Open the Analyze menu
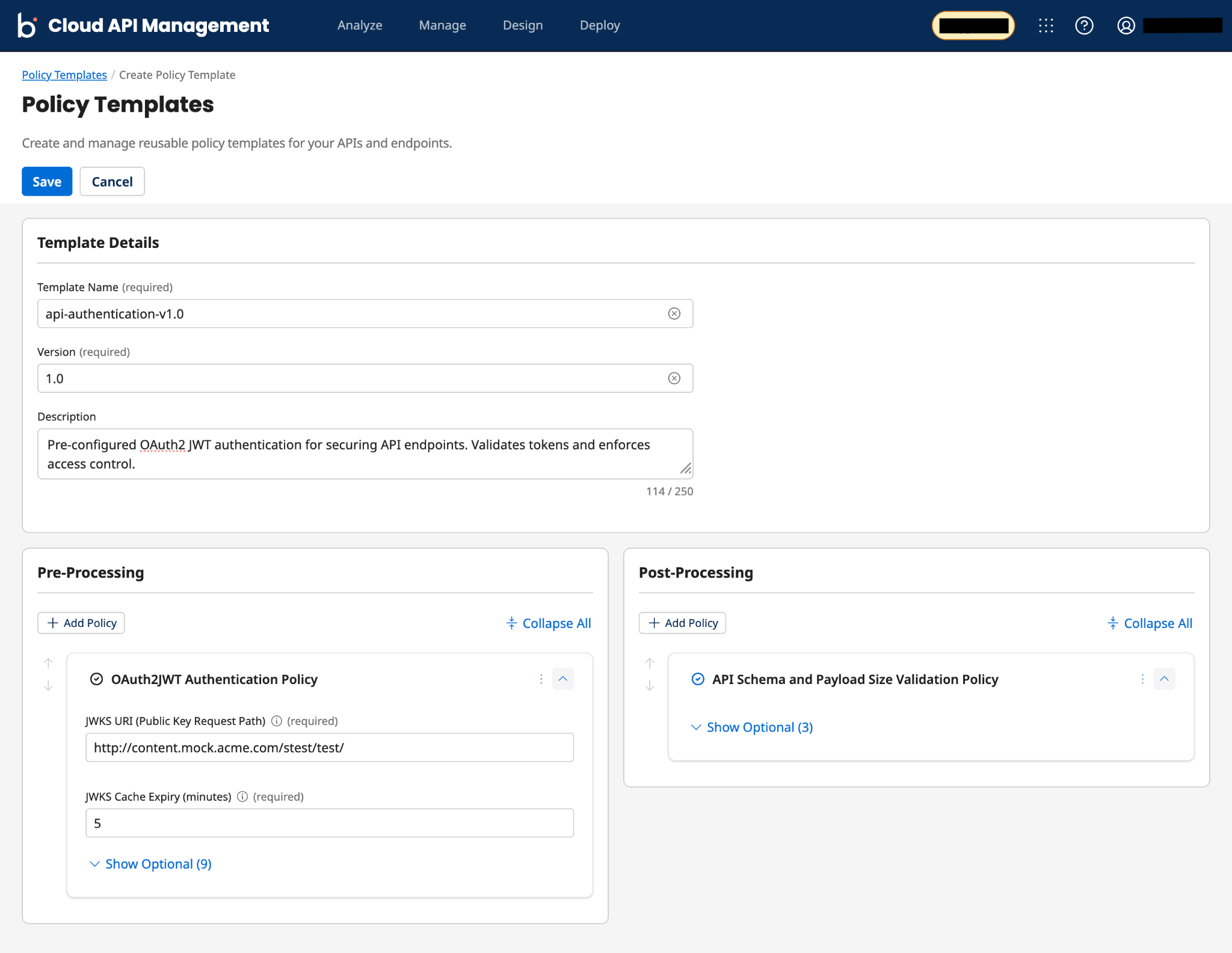This screenshot has height=953, width=1232. [360, 25]
